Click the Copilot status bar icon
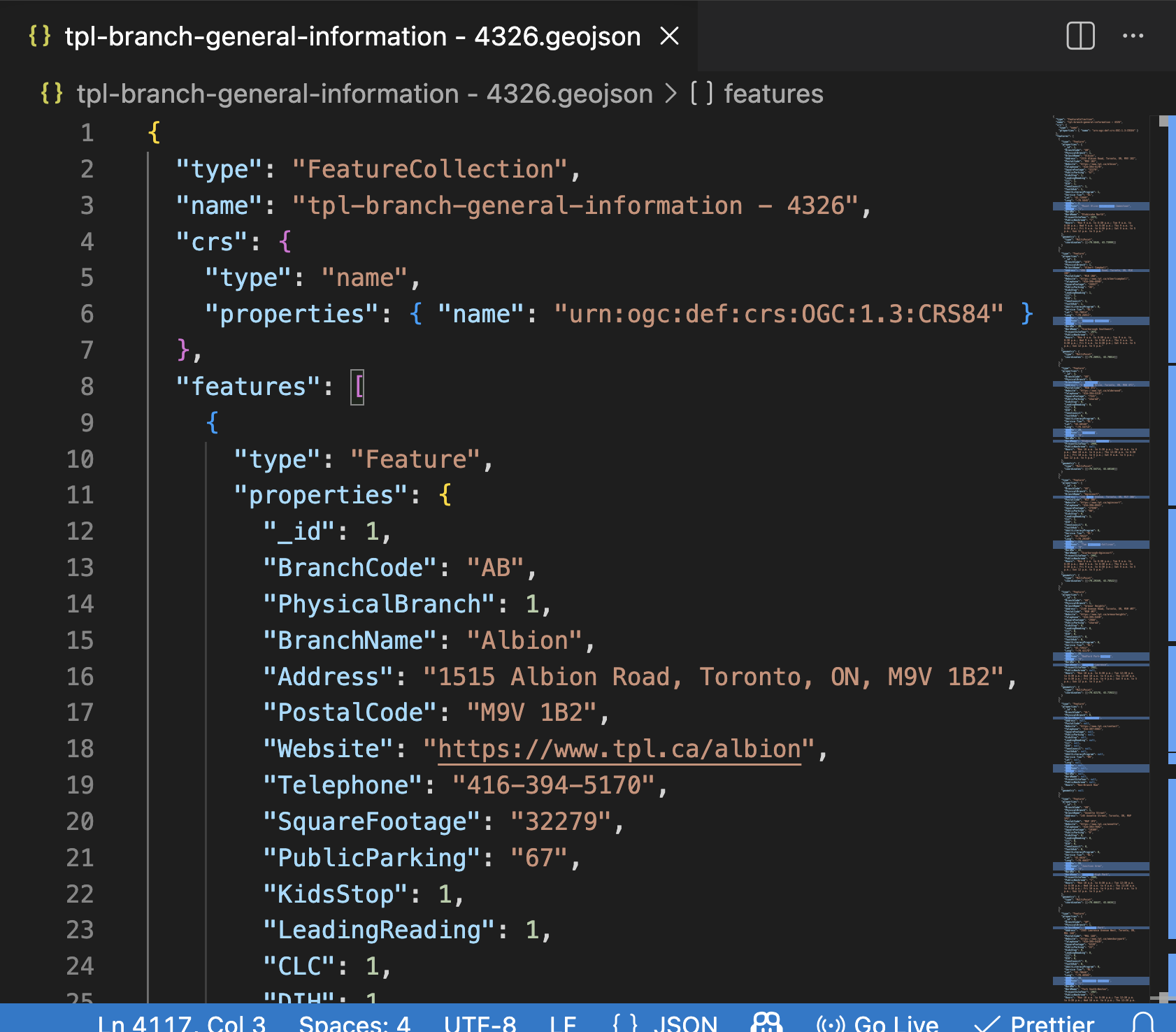This screenshot has width=1176, height=1032. pyautogui.click(x=766, y=1023)
